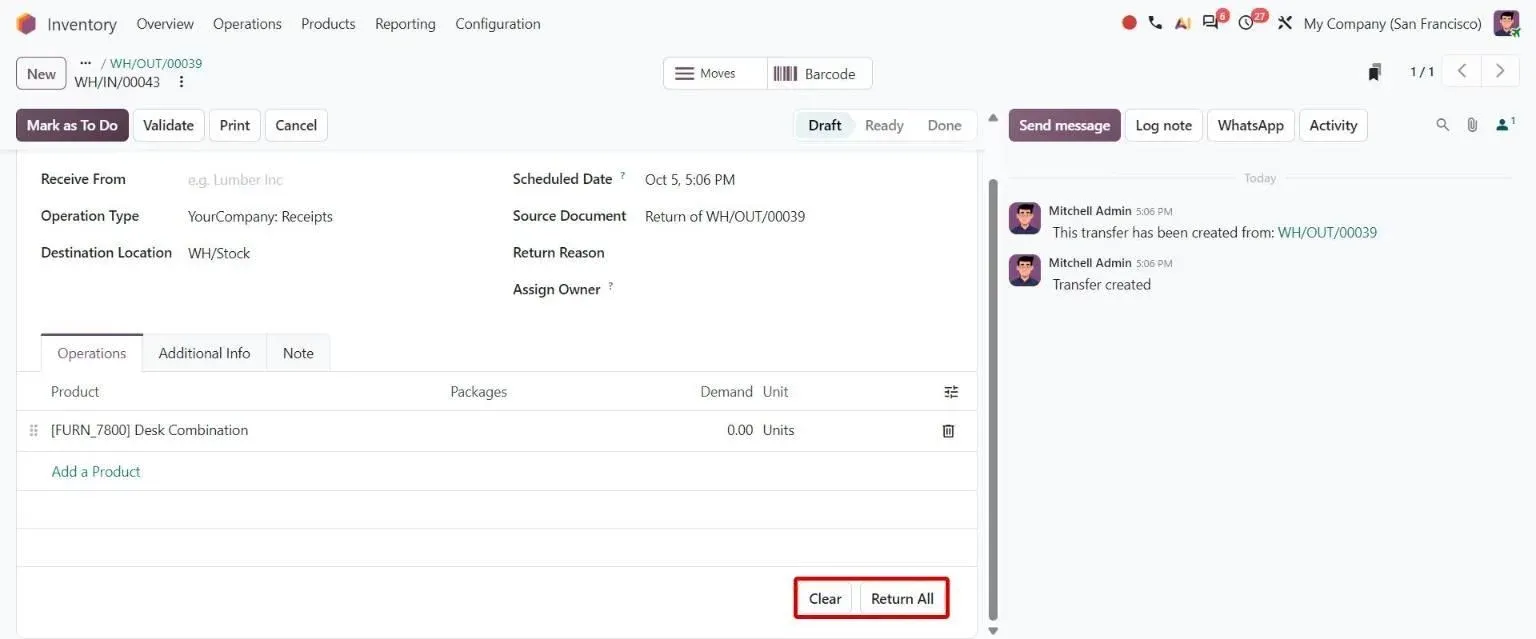Click the Cancel button
Image resolution: width=1536 pixels, height=639 pixels.
tap(296, 125)
